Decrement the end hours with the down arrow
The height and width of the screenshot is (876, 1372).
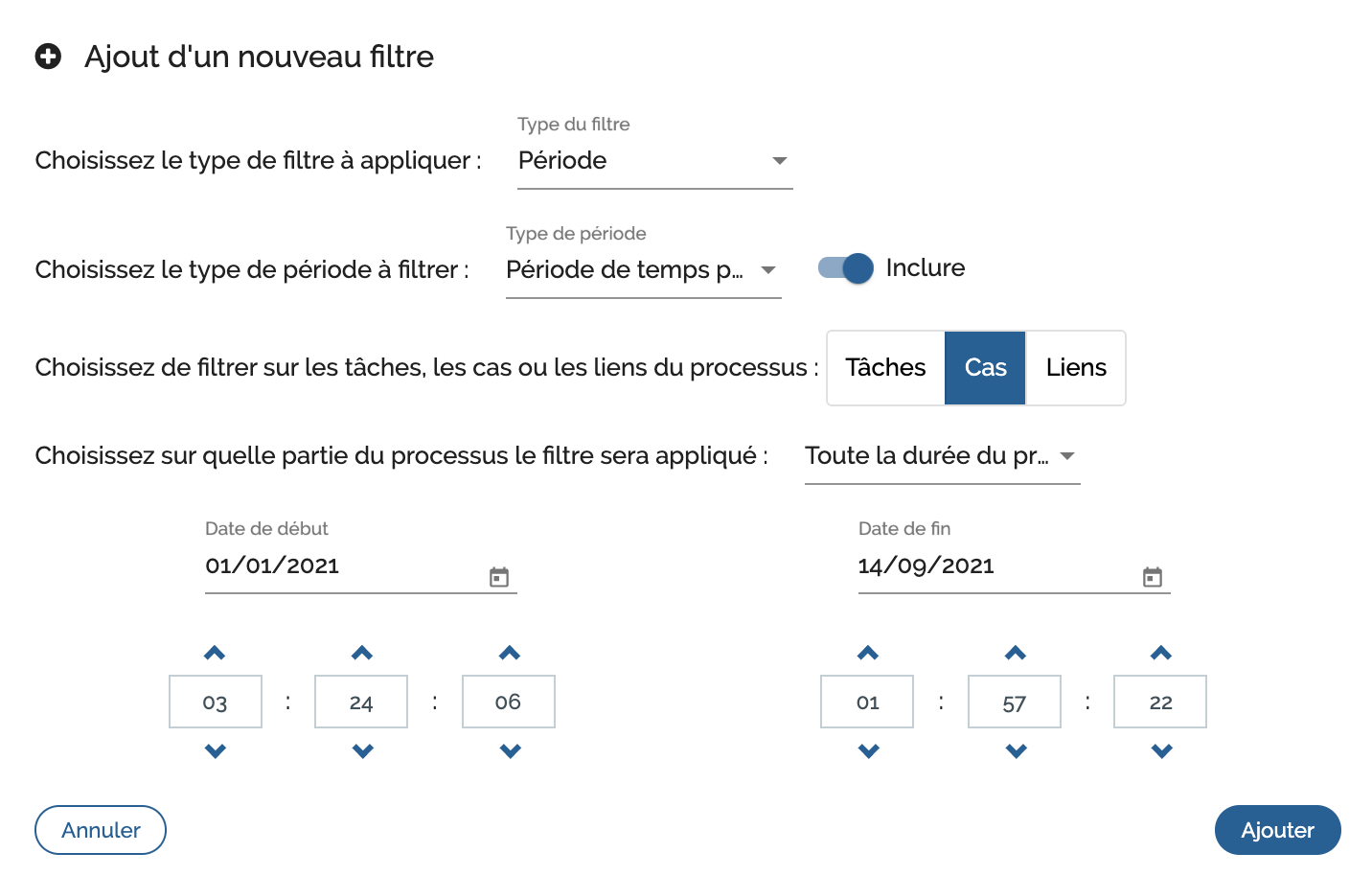coord(866,751)
